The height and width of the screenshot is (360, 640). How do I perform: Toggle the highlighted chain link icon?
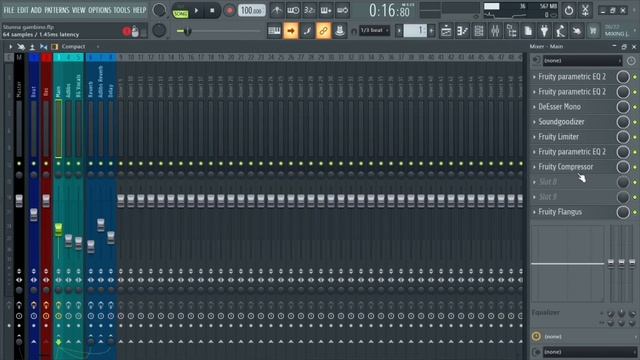(323, 31)
